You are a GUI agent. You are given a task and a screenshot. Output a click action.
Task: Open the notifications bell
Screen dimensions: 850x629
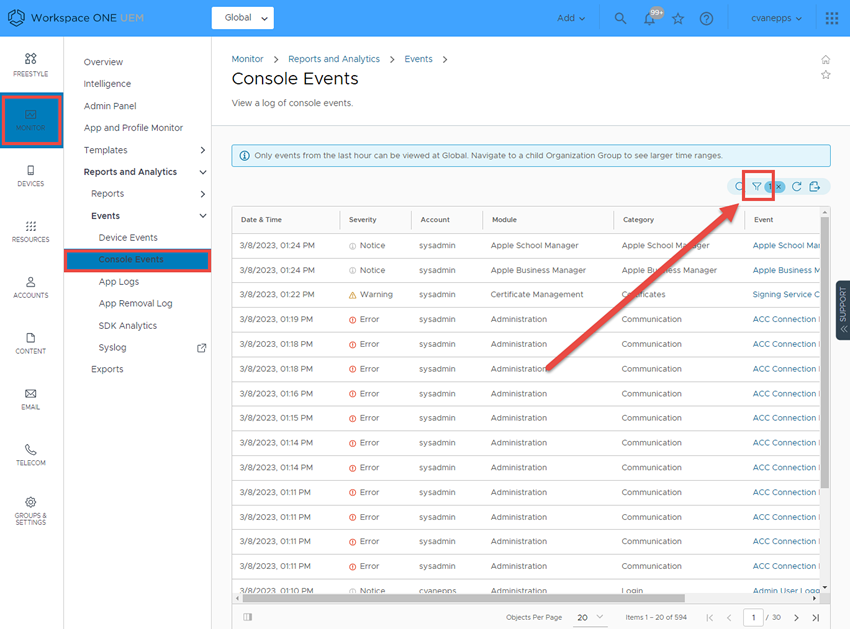(649, 18)
